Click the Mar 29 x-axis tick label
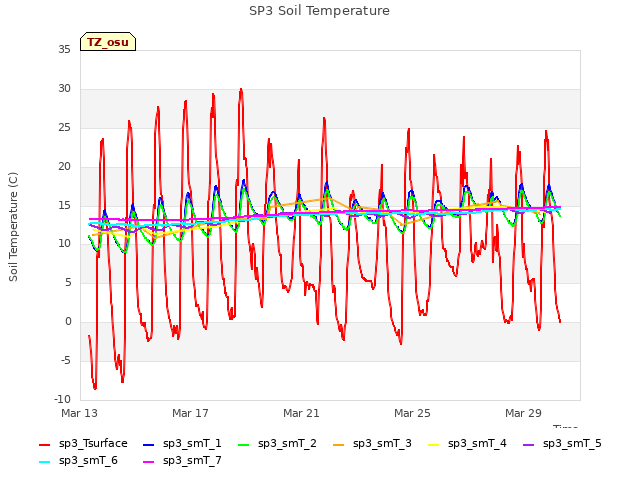640x480 pixels. tap(523, 413)
